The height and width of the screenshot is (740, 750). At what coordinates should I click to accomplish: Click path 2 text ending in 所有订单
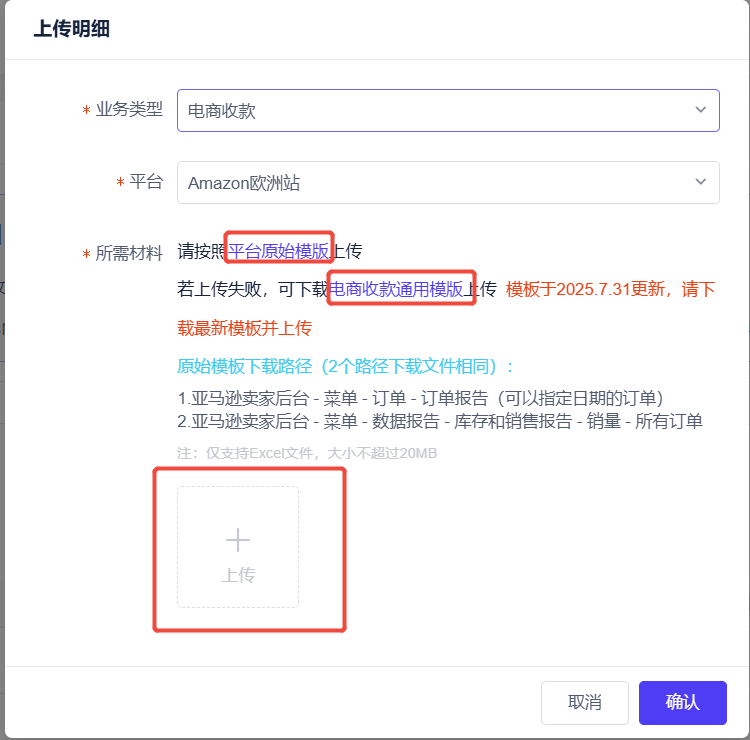(x=440, y=421)
